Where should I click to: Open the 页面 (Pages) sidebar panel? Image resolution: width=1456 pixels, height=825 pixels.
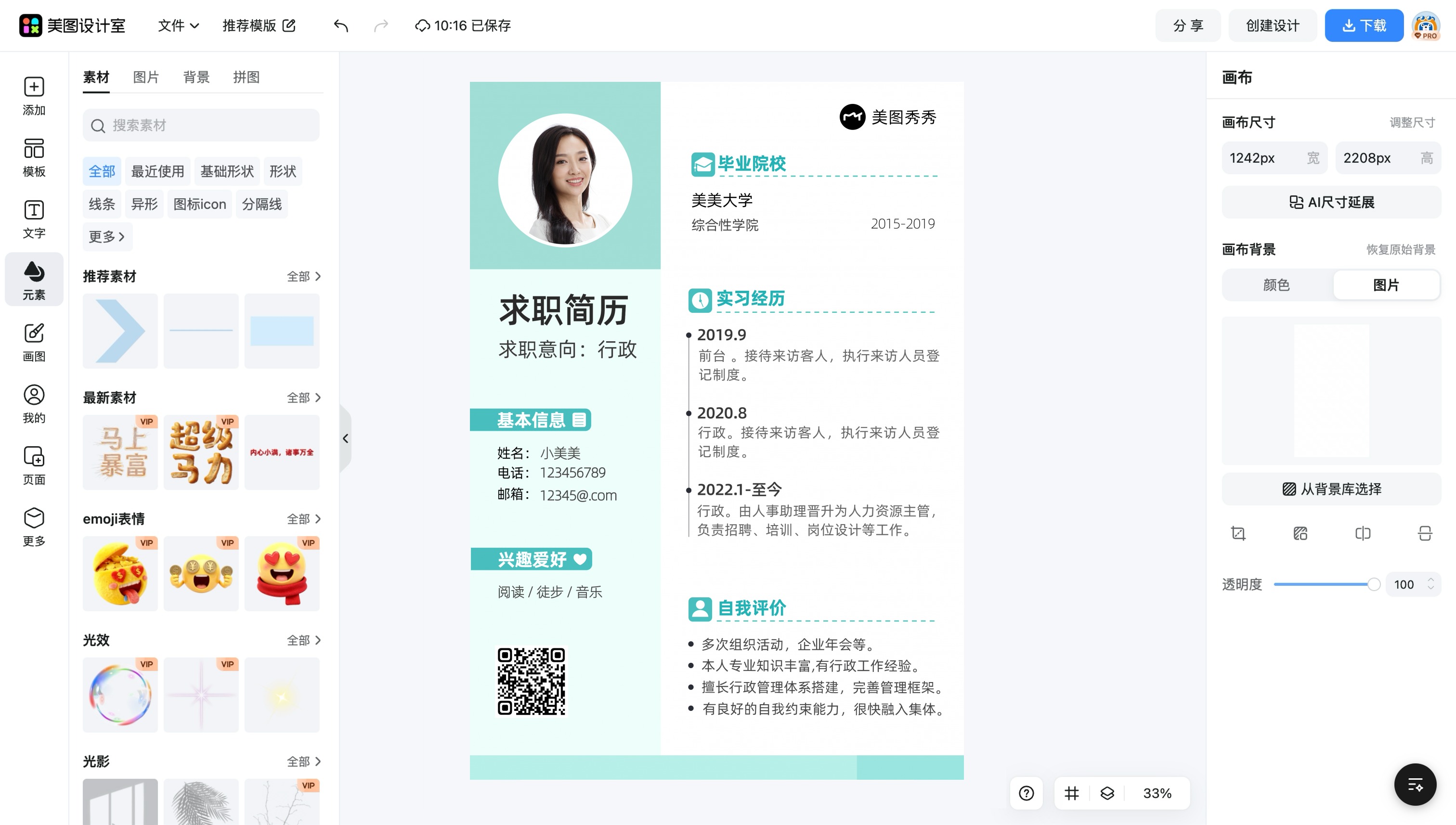click(x=34, y=466)
